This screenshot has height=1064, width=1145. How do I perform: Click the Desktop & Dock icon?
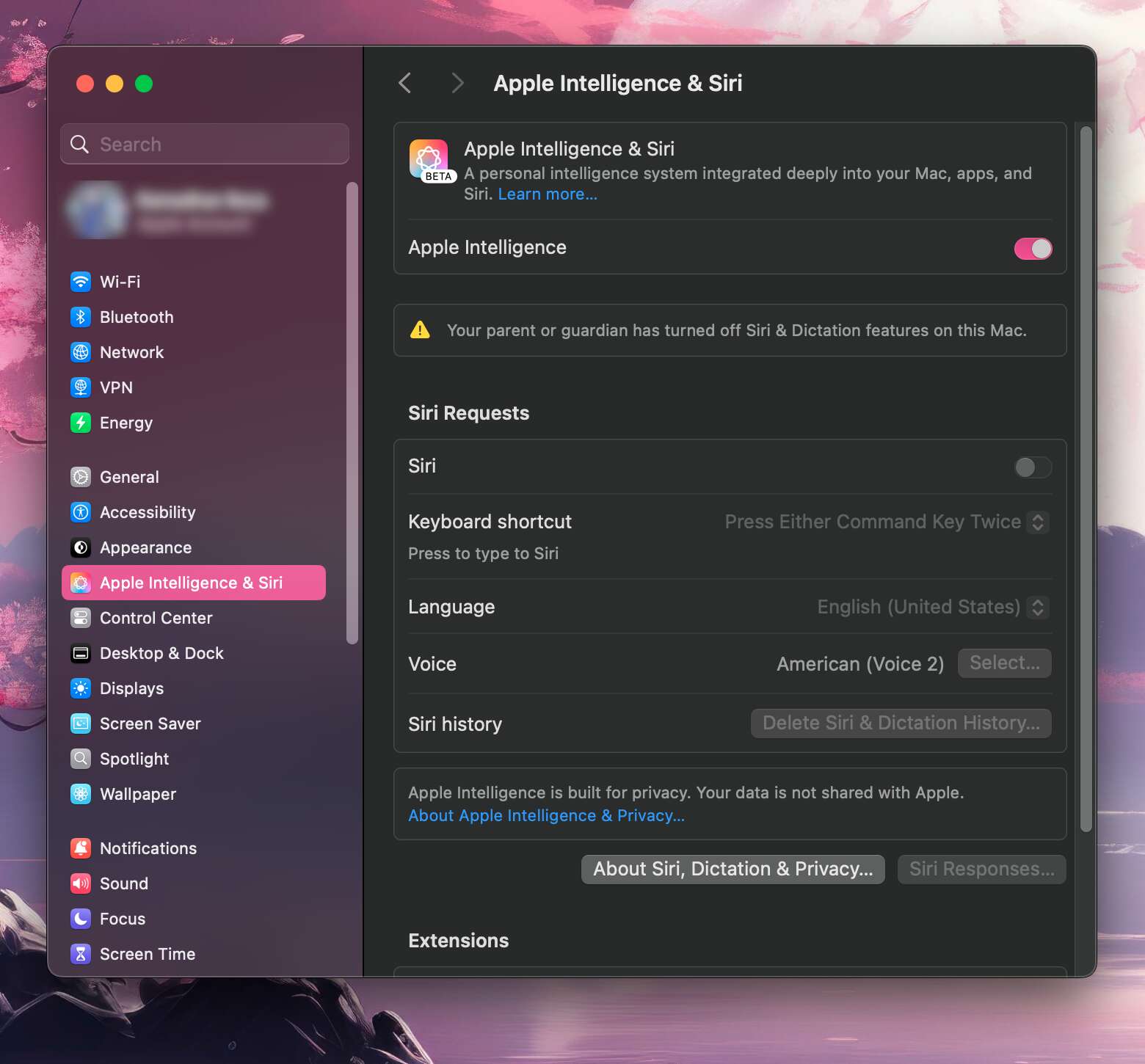coord(81,653)
